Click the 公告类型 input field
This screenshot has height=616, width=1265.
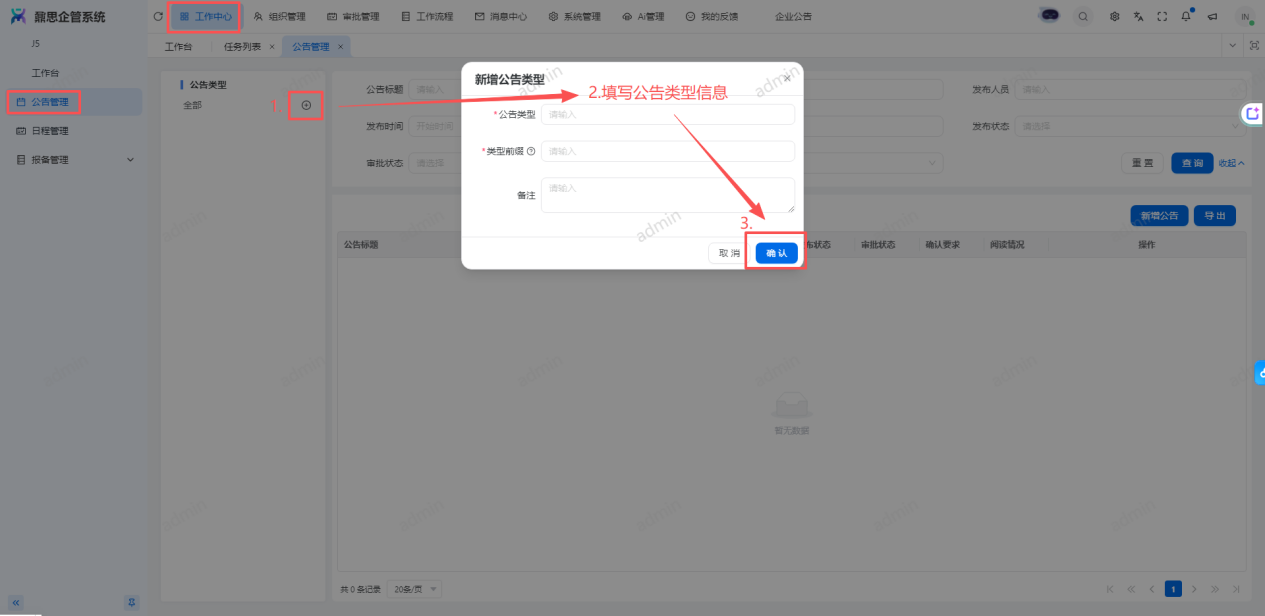[667, 115]
